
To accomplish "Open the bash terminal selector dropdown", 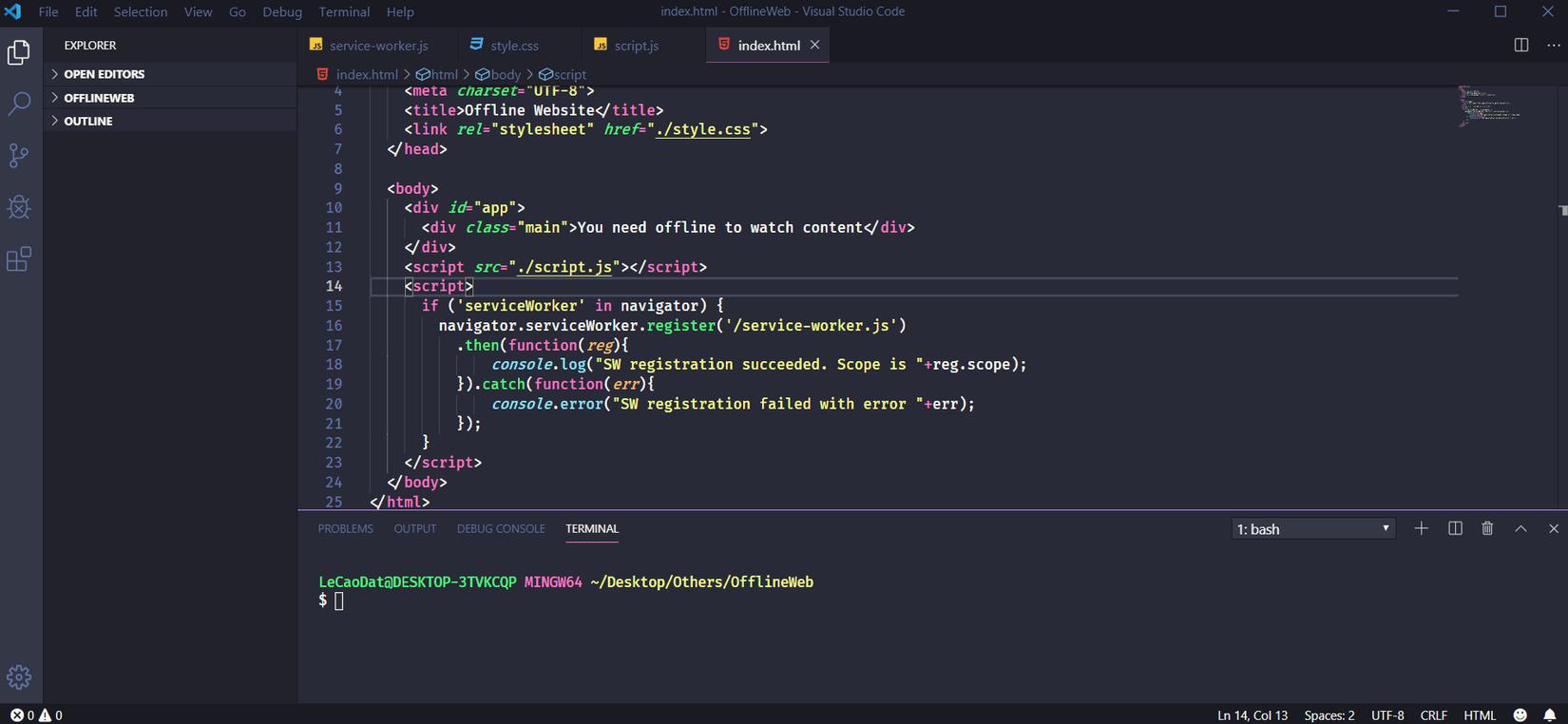I will coord(1313,529).
